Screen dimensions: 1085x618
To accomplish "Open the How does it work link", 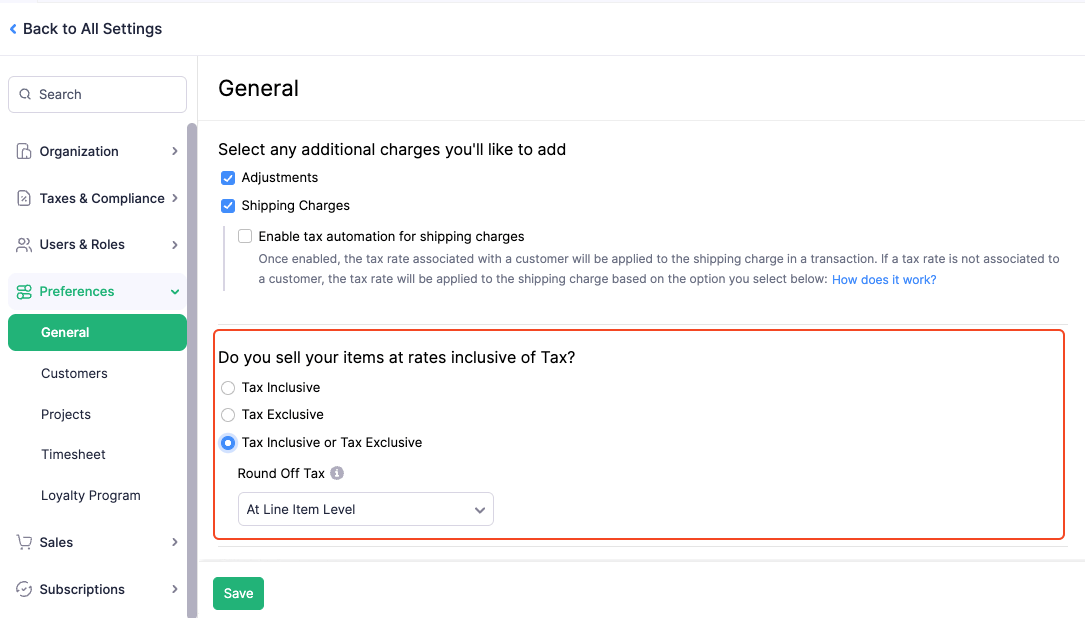I will click(x=883, y=279).
